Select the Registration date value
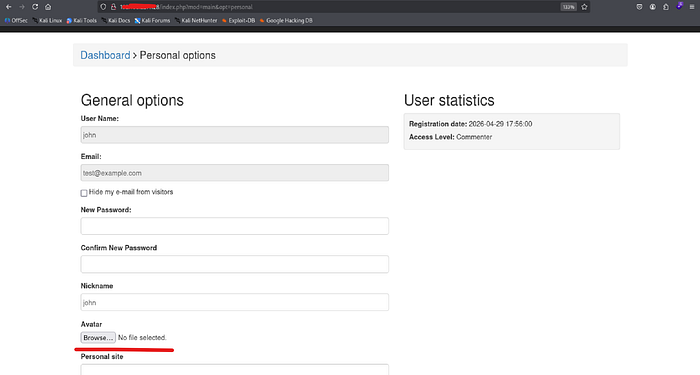The height and width of the screenshot is (375, 700). click(x=500, y=124)
